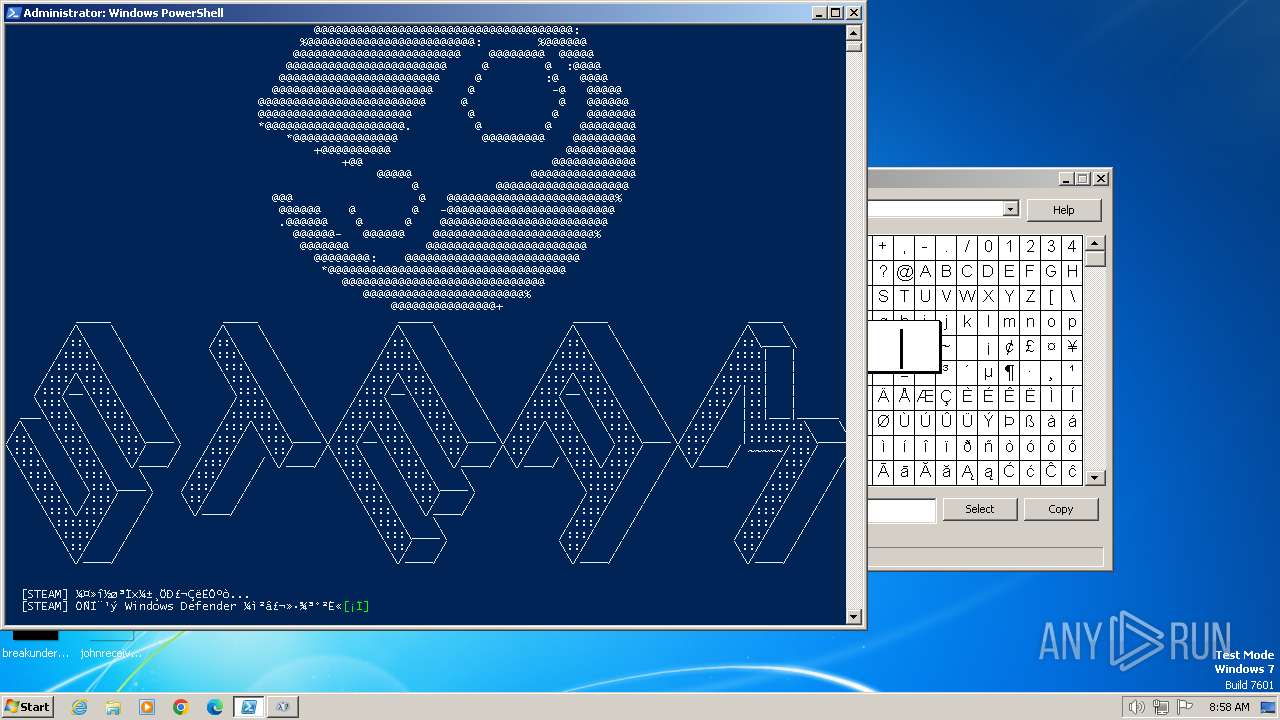Open the Windows Start menu
The width and height of the screenshot is (1280, 720).
pos(27,706)
